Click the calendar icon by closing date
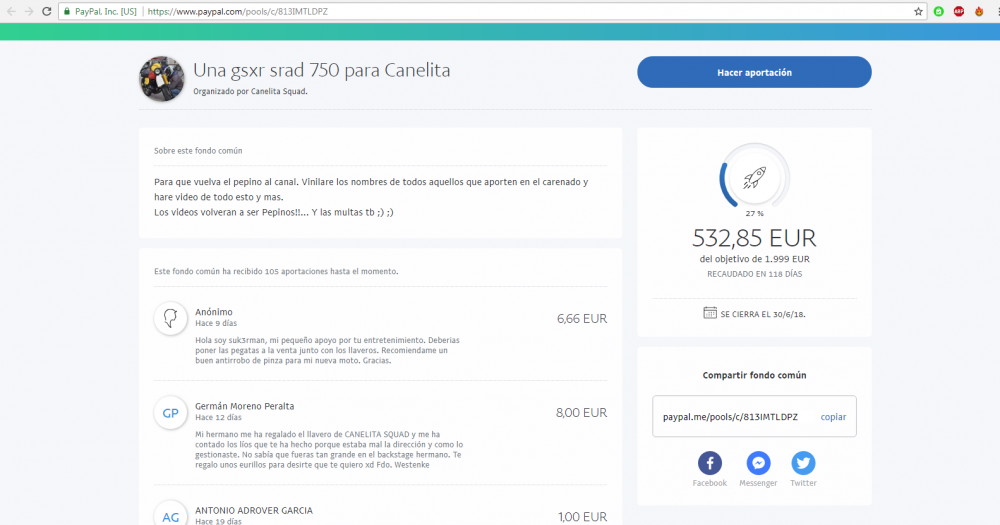1000x525 pixels. [710, 313]
